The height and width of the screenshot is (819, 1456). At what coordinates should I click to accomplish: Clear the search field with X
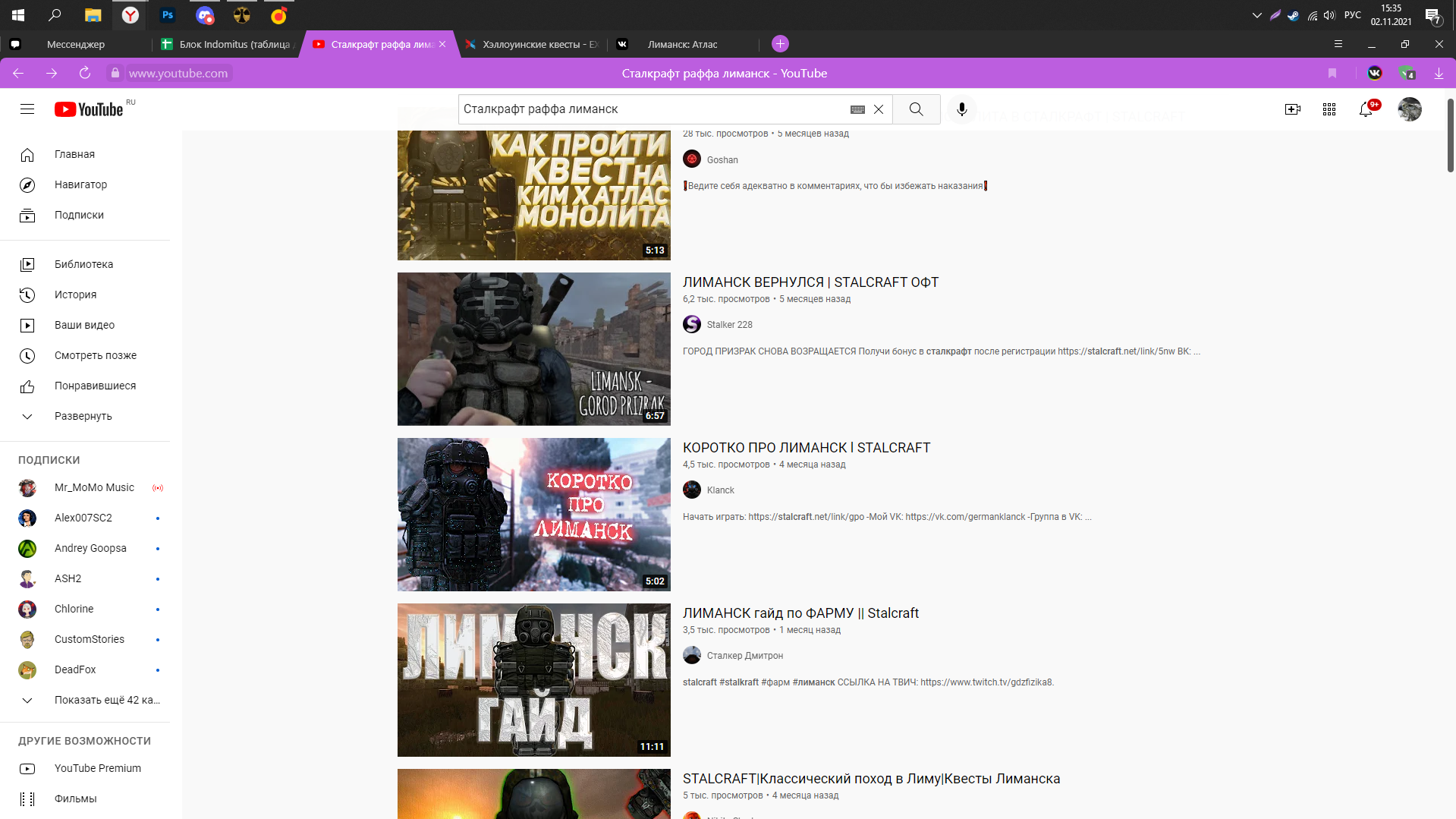(x=879, y=109)
